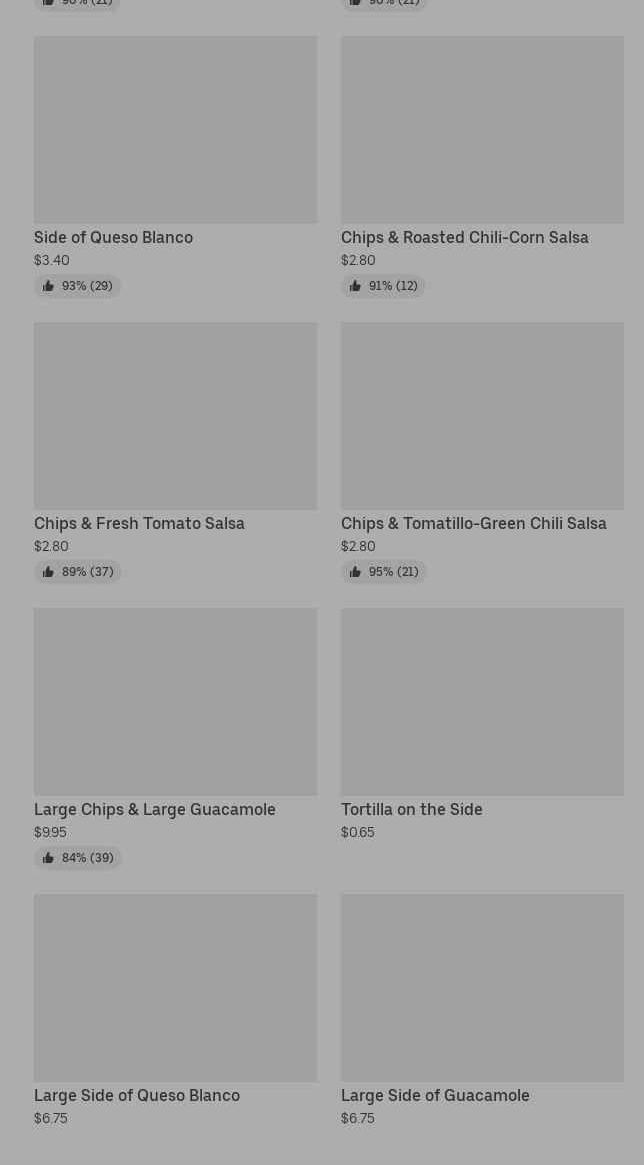Viewport: 644px width, 1165px height.
Task: Open the Side of Queso Blanco image
Action: [x=175, y=130]
